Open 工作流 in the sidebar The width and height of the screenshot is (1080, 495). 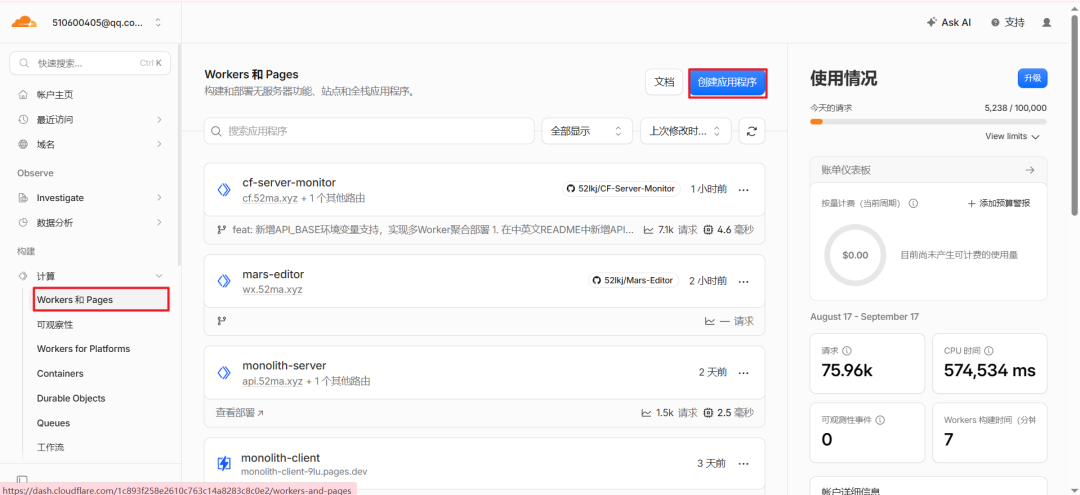pos(50,447)
